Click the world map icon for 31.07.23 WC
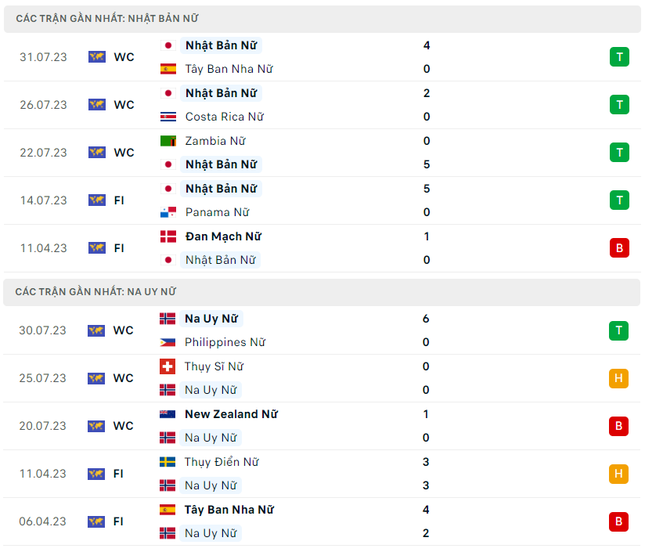The width and height of the screenshot is (645, 552). 97,57
